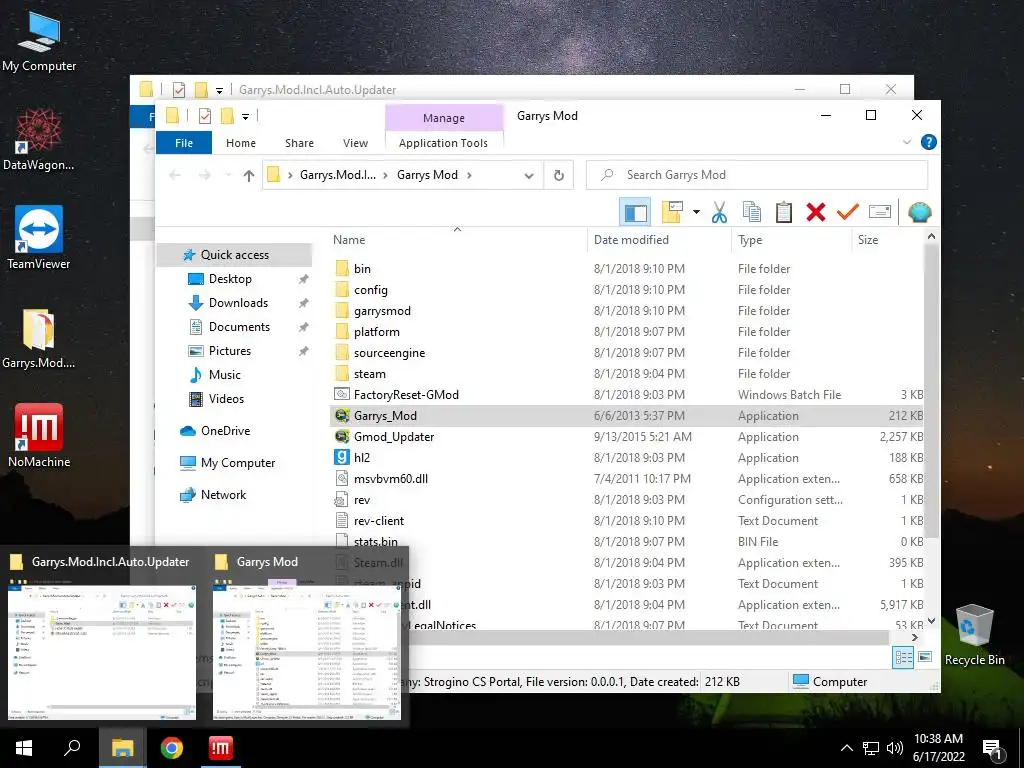Image resolution: width=1024 pixels, height=768 pixels.
Task: Toggle the preview pane toolbar button
Action: click(635, 212)
